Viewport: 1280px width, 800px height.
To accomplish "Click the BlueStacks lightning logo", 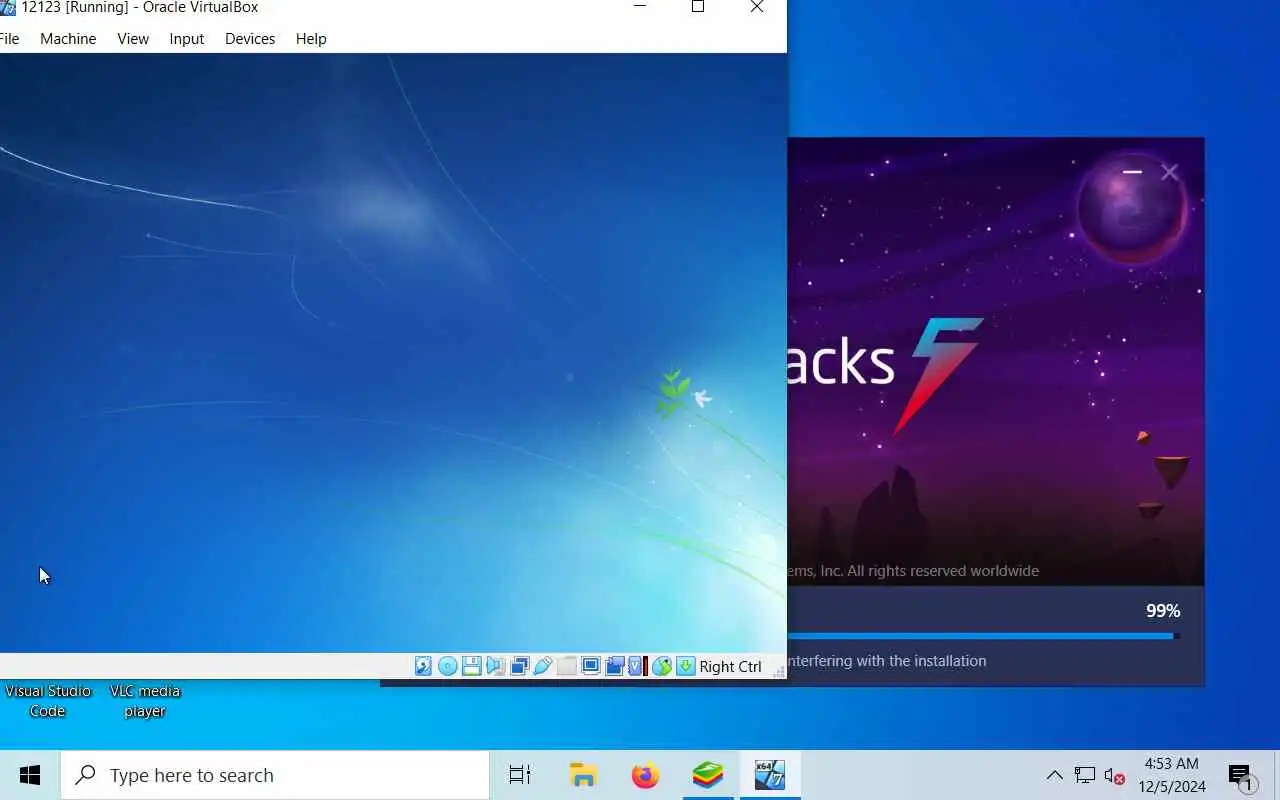I will pos(940,375).
